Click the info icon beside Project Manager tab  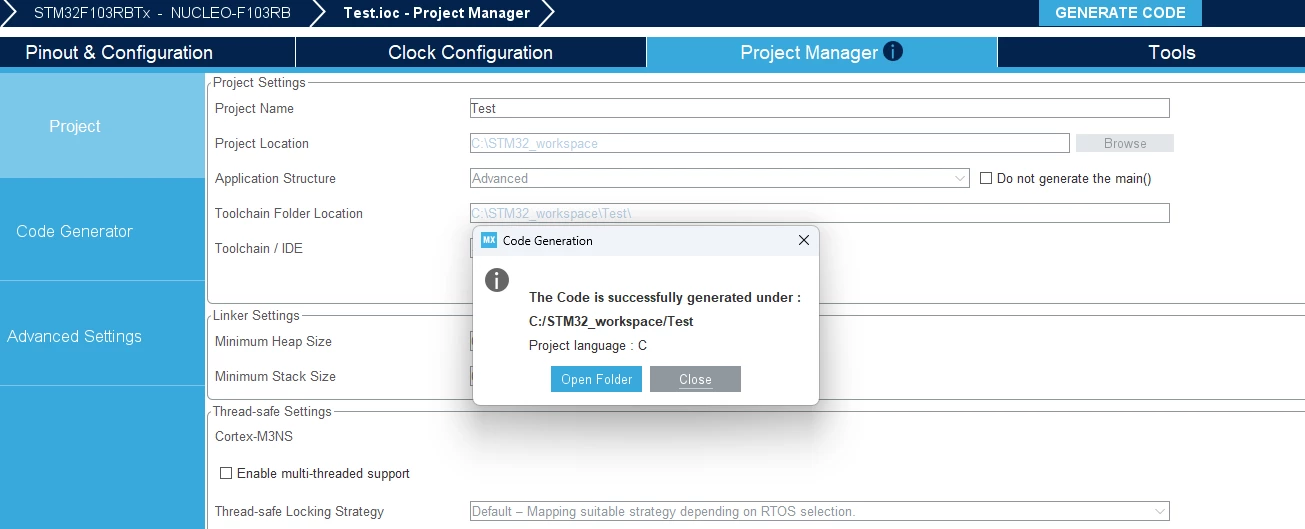(x=893, y=51)
